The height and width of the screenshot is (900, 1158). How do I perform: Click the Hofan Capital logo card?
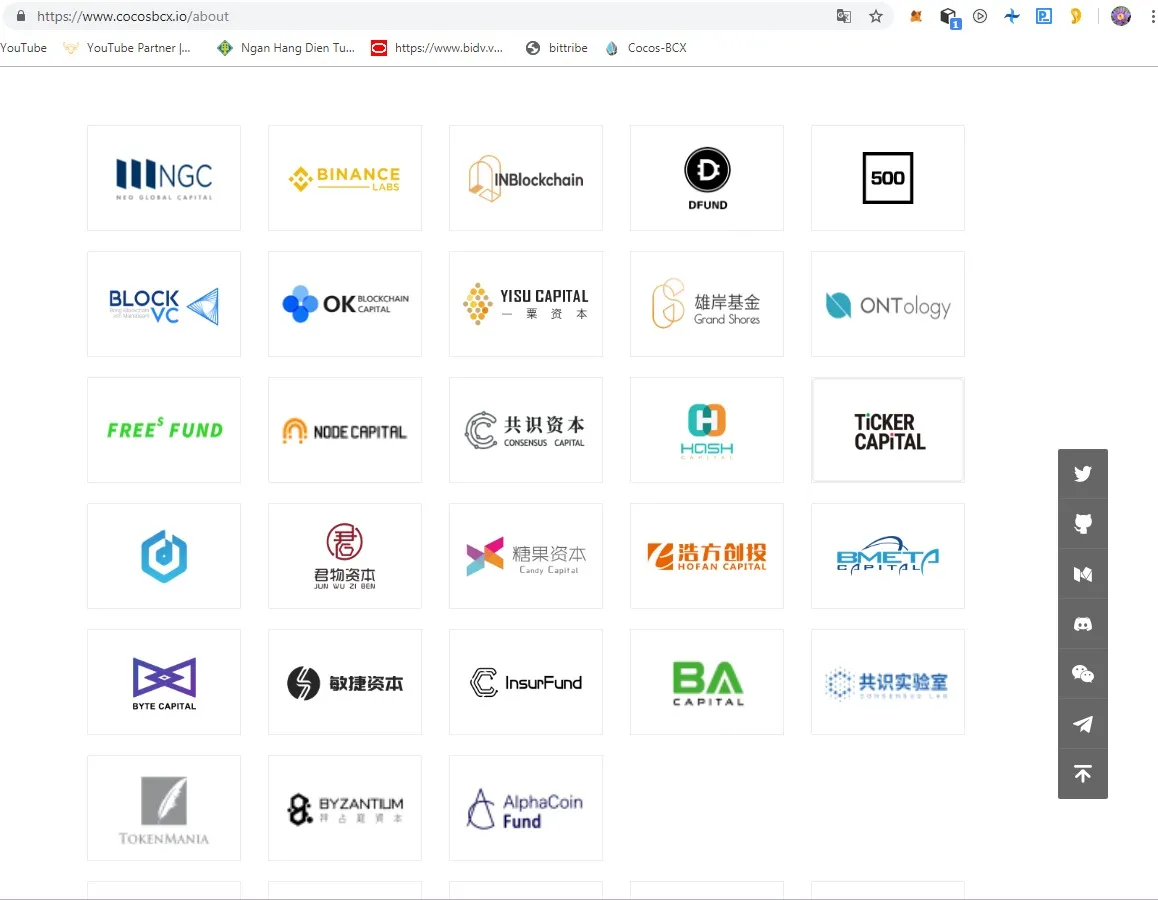707,556
